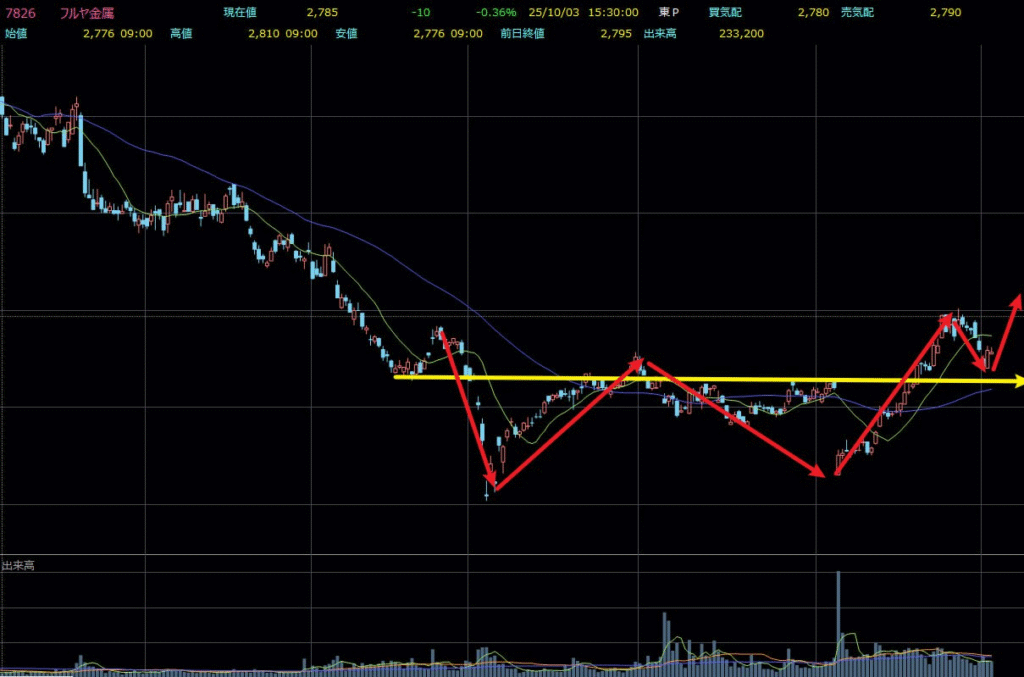
Task: Click the 始値 opening price label
Action: 16,33
